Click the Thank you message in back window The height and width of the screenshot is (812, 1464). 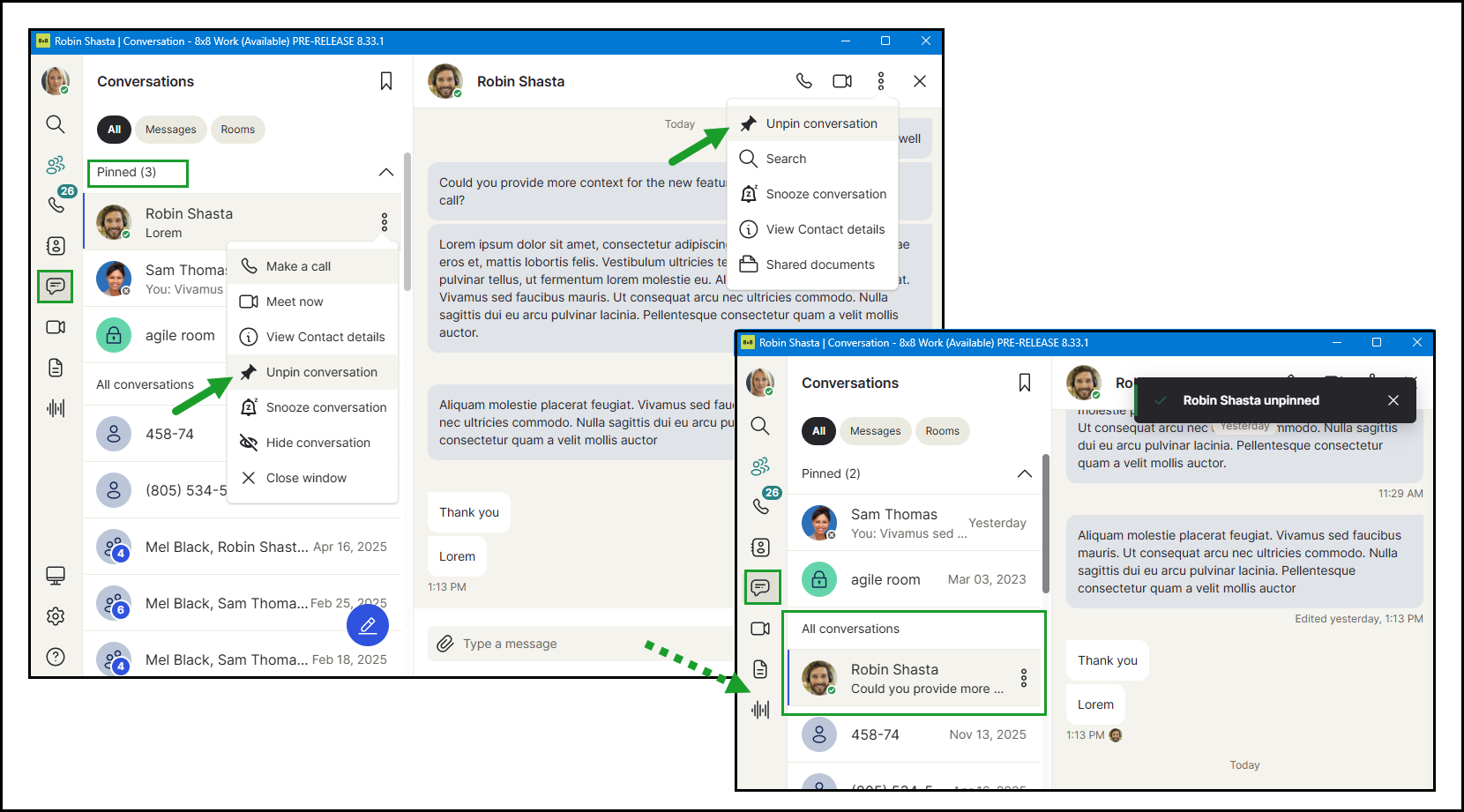pos(469,512)
